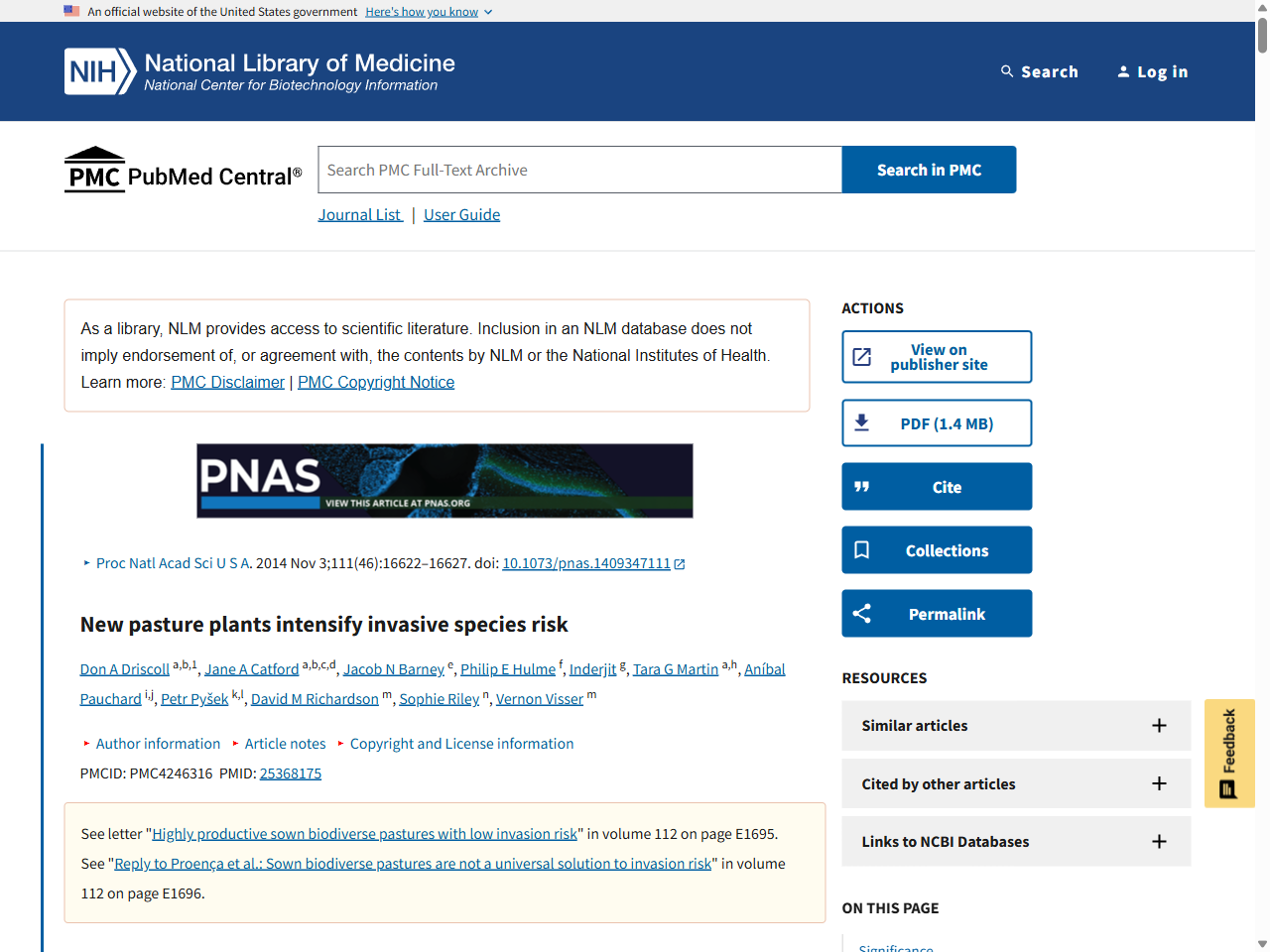Select the PMC PubMed Central logo
The height and width of the screenshot is (952, 1270).
tap(183, 169)
